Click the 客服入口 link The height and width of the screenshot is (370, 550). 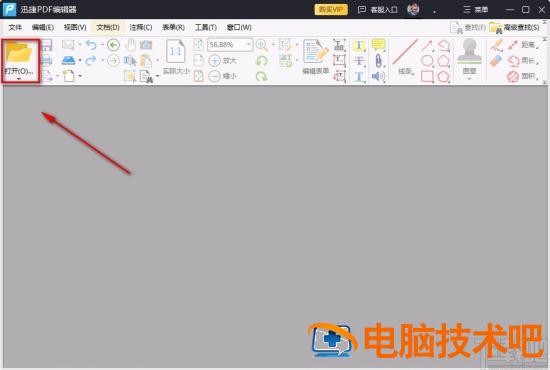[377, 9]
